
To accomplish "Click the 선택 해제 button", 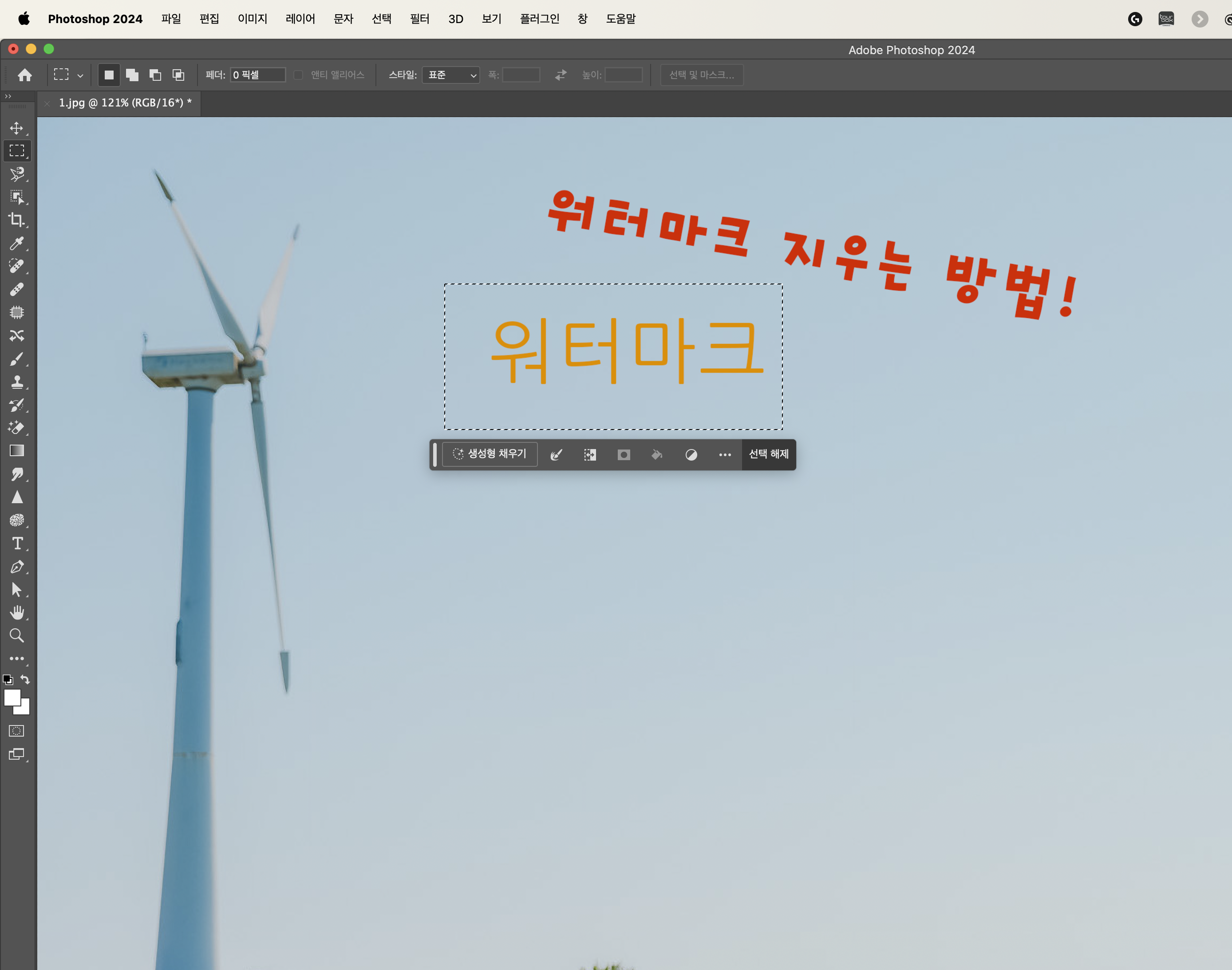I will (769, 454).
